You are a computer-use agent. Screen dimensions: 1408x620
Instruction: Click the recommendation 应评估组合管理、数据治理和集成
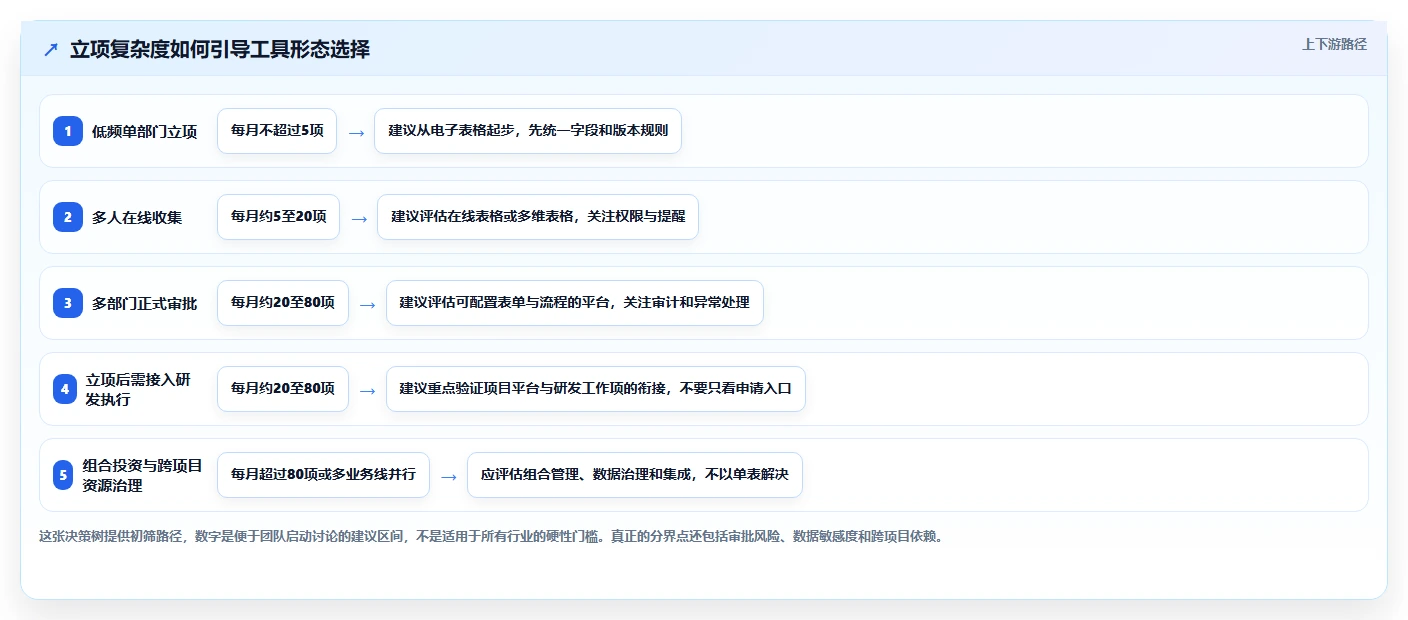(635, 475)
